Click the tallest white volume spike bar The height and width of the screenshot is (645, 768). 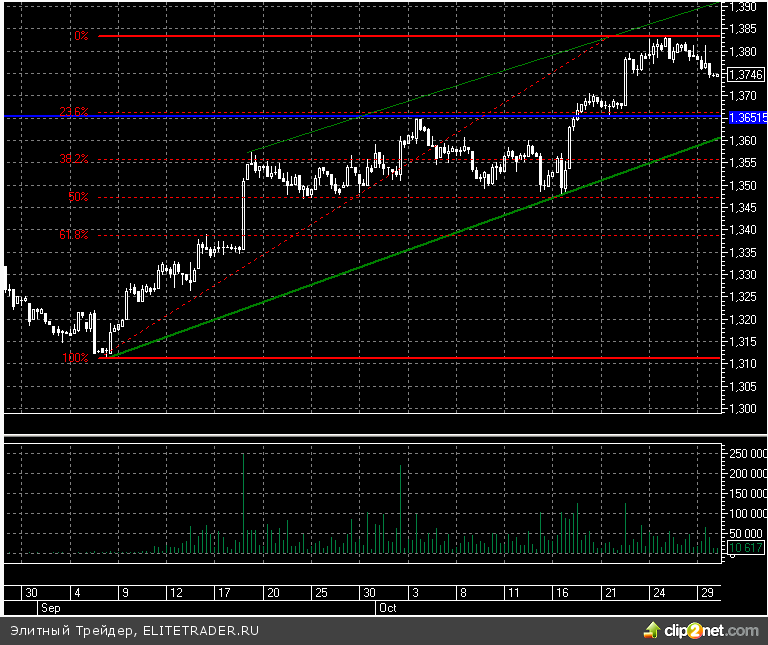(x=244, y=500)
